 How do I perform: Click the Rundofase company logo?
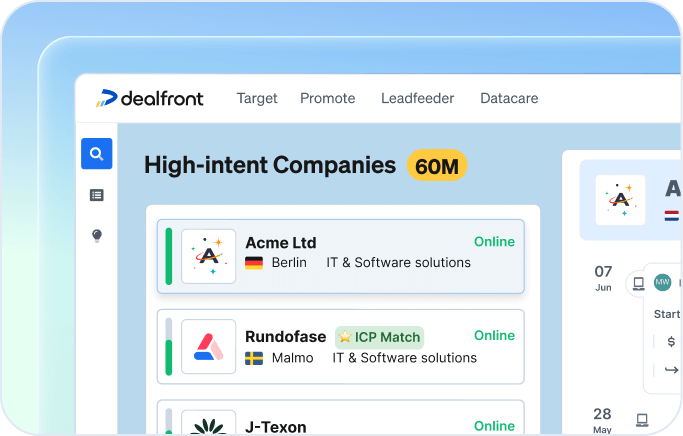[x=209, y=347]
